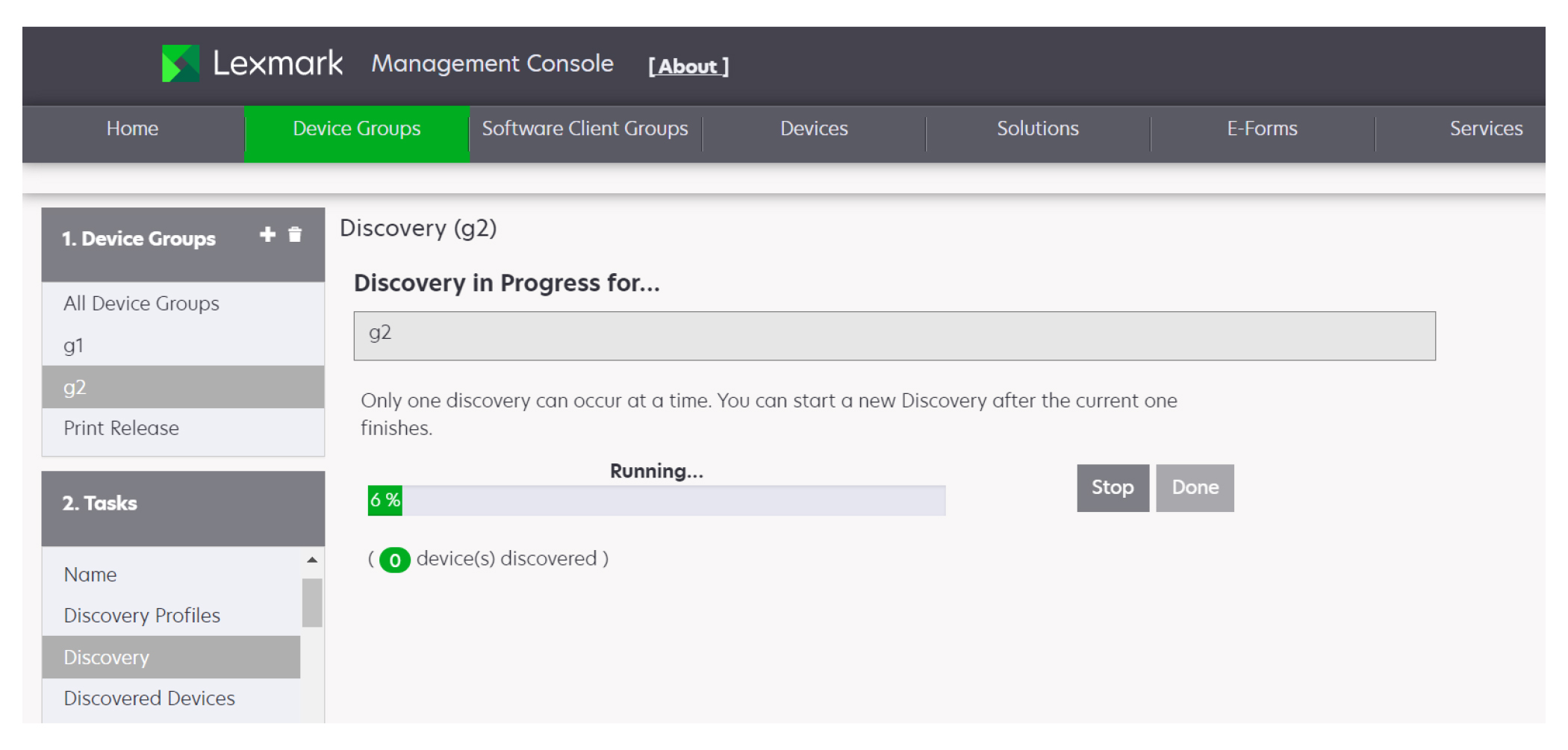Image resolution: width=1568 pixels, height=750 pixels.
Task: Select the Discovery task
Action: (171, 657)
